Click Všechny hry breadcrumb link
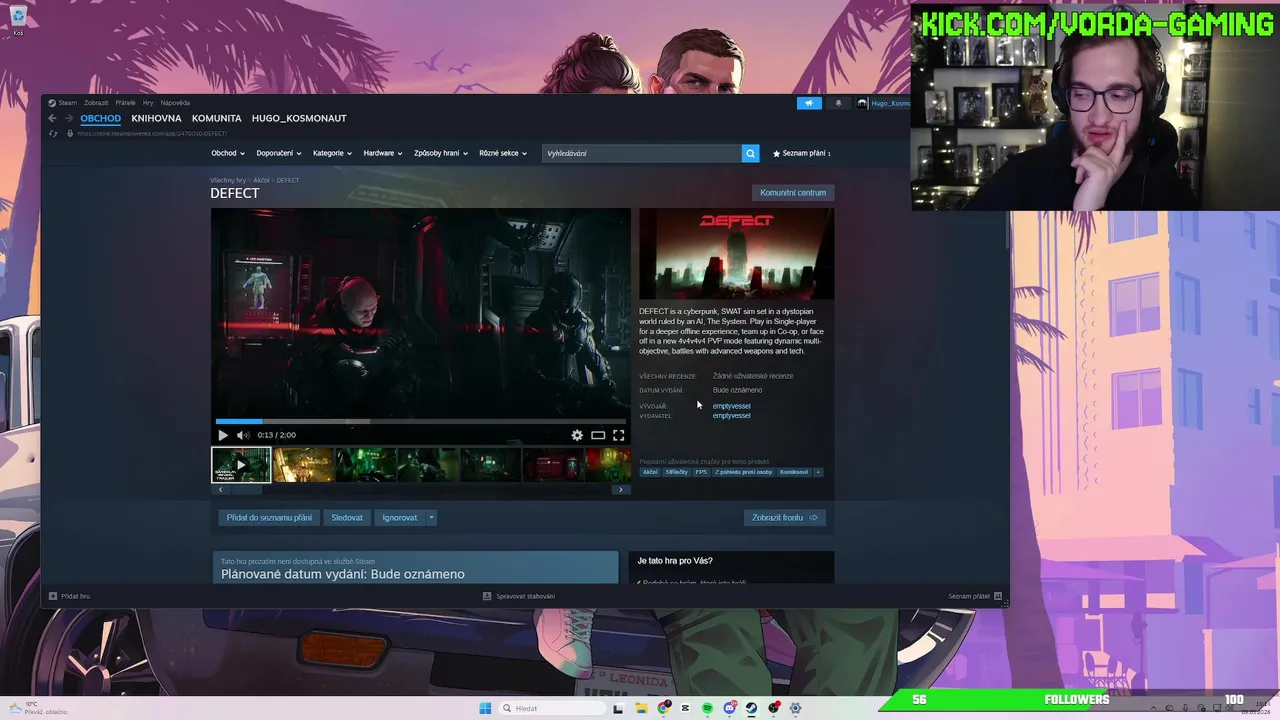The image size is (1280, 720). [x=228, y=180]
